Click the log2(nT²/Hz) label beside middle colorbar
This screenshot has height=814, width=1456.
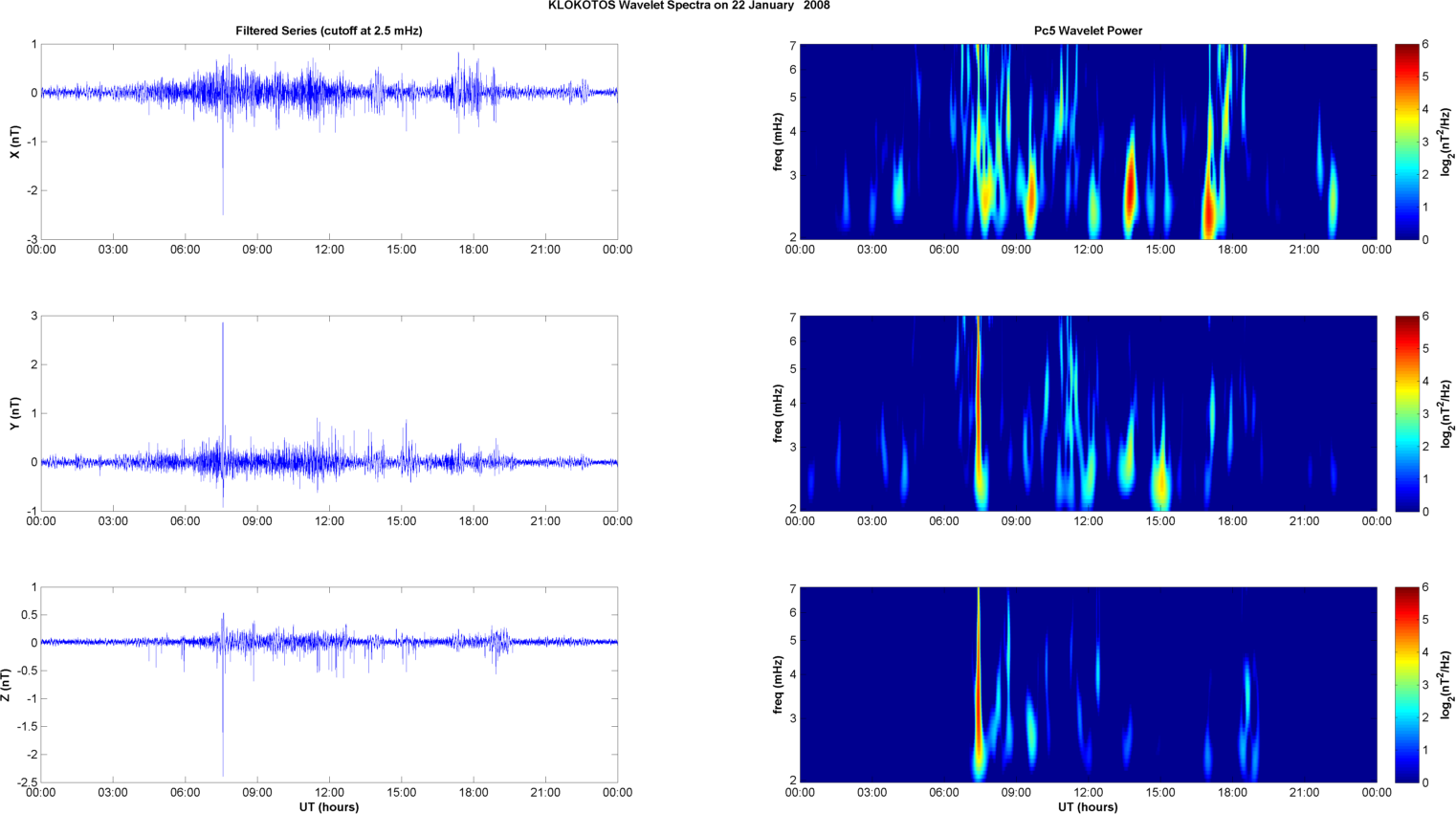tap(1447, 413)
